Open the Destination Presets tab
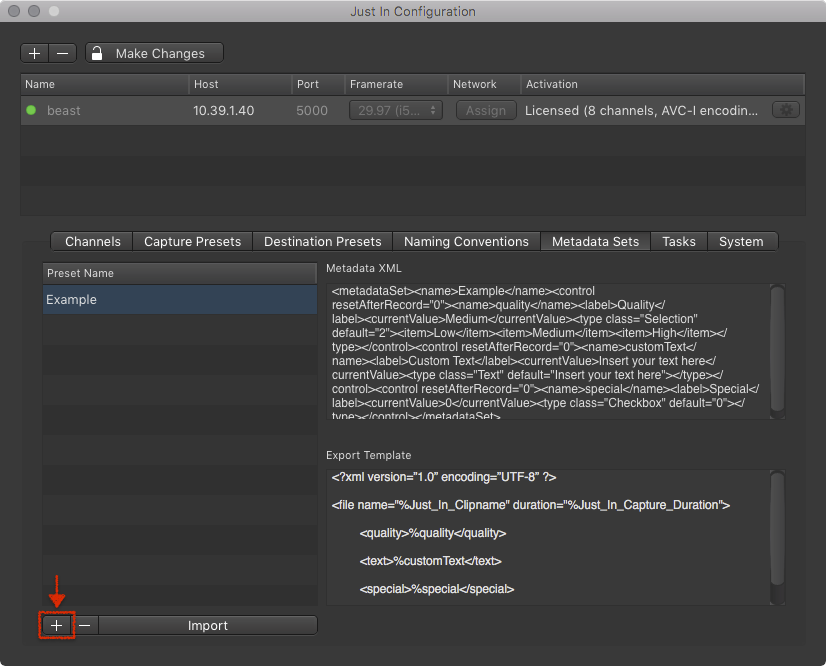Screen dimensions: 826x666 pyautogui.click(x=322, y=241)
